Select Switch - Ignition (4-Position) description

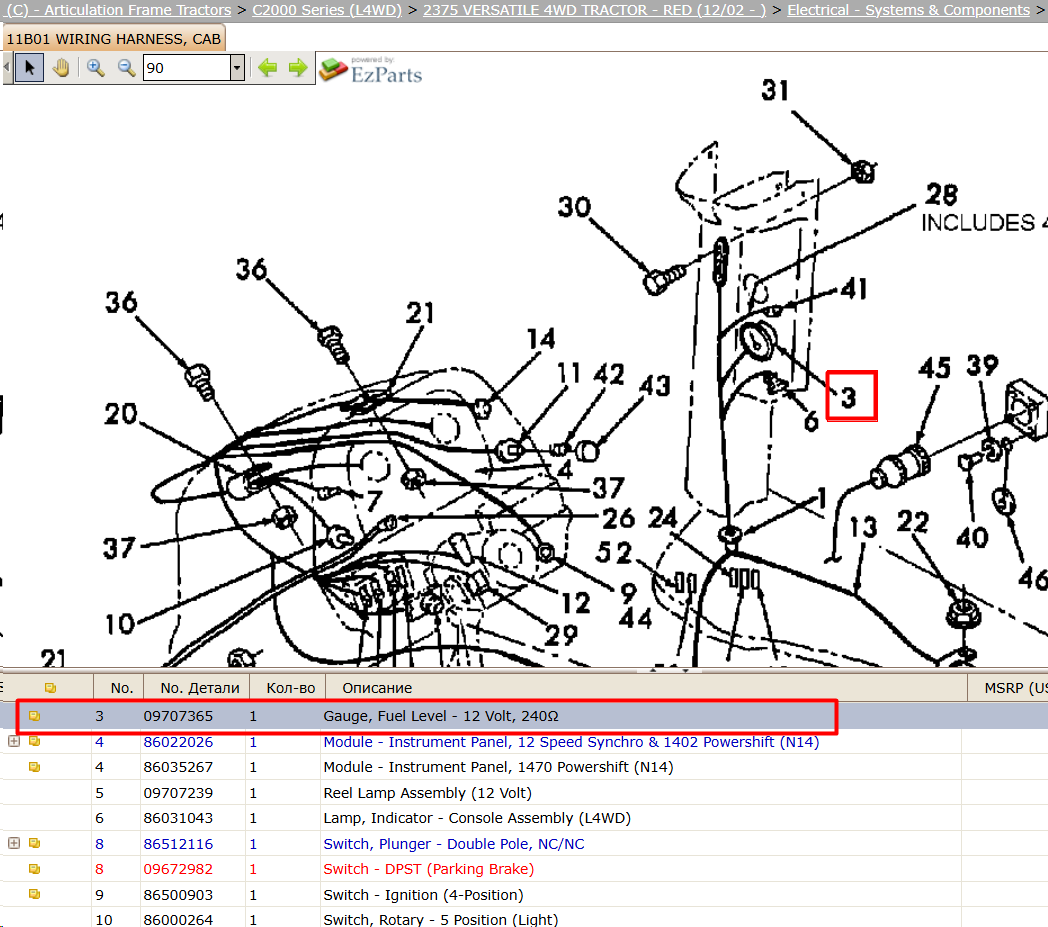click(x=423, y=895)
